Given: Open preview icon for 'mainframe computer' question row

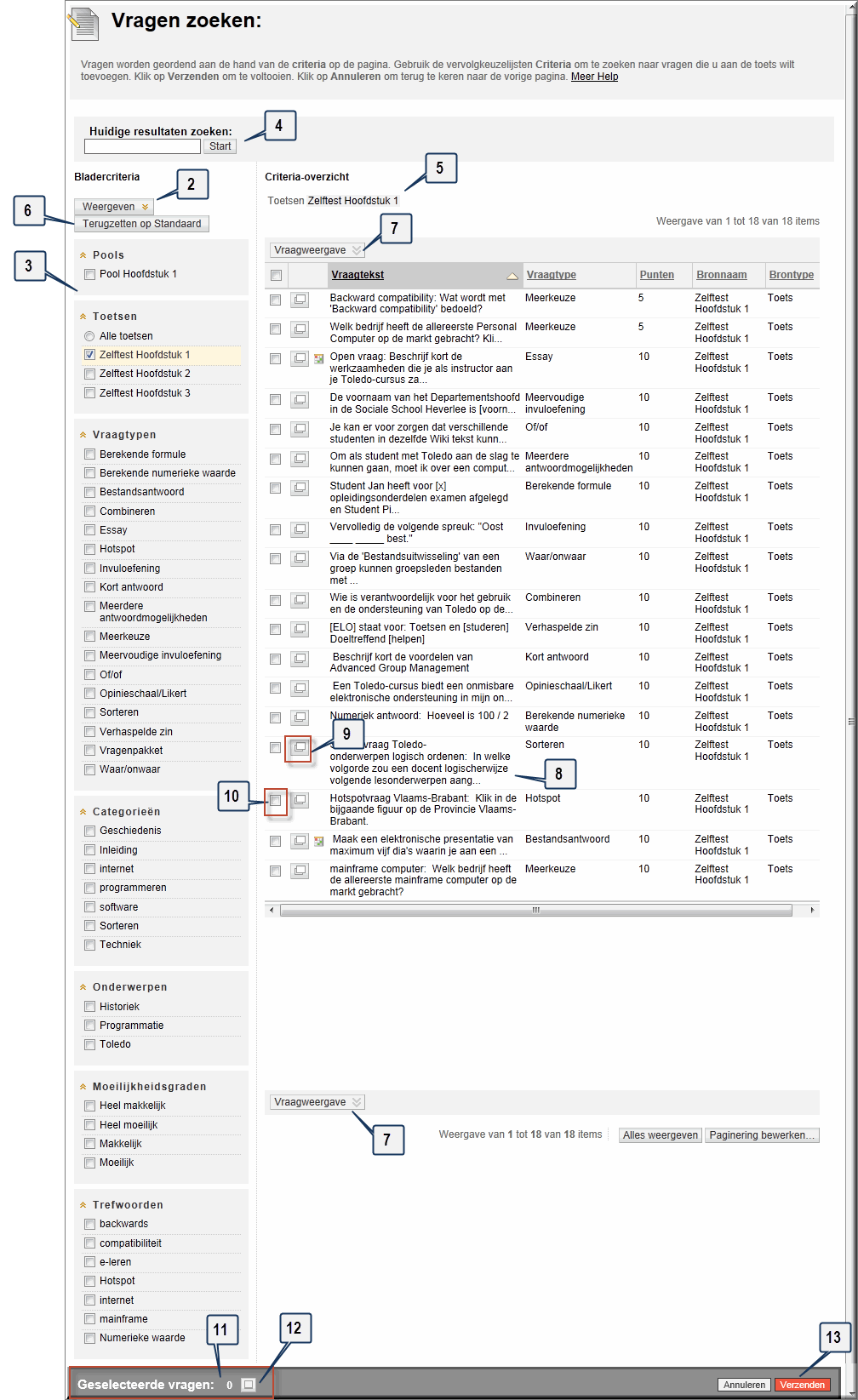Looking at the screenshot, I should [300, 871].
